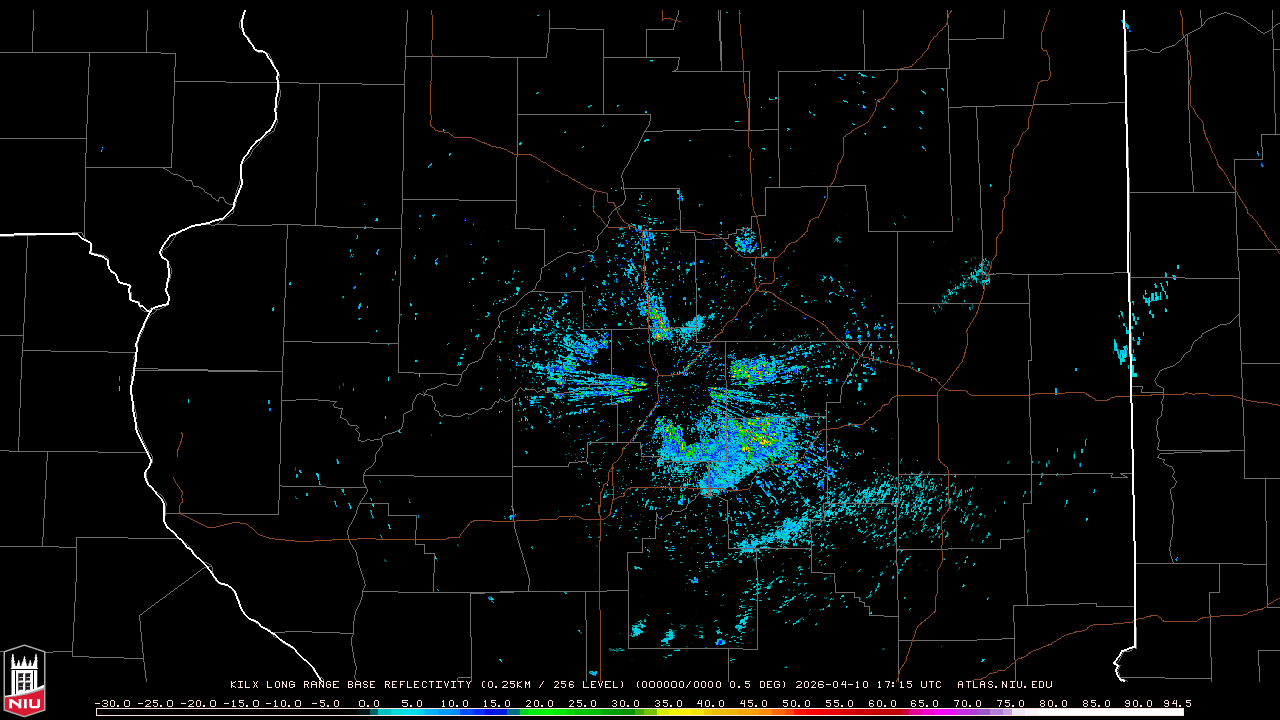The height and width of the screenshot is (720, 1280).
Task: Click the ATLAS.NIU.EDU source text
Action: point(1005,685)
